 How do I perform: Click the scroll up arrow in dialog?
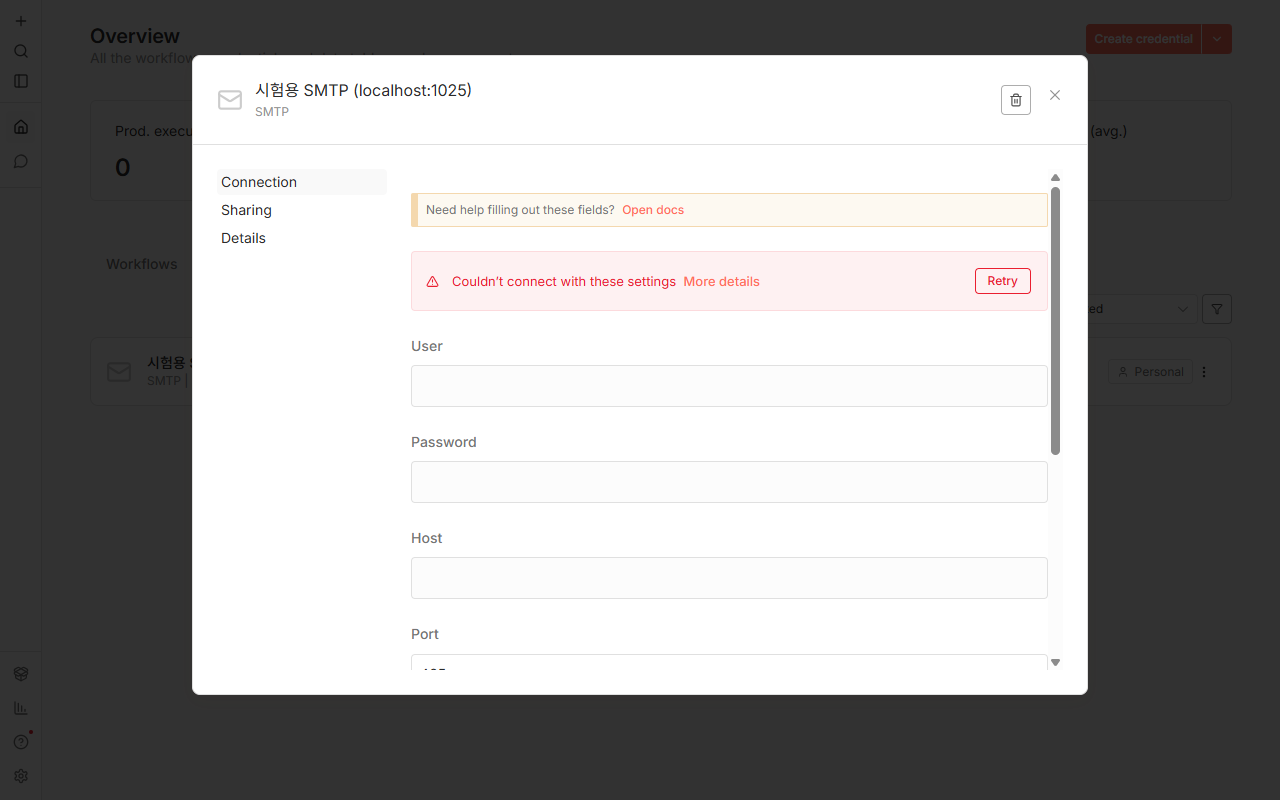click(x=1055, y=177)
